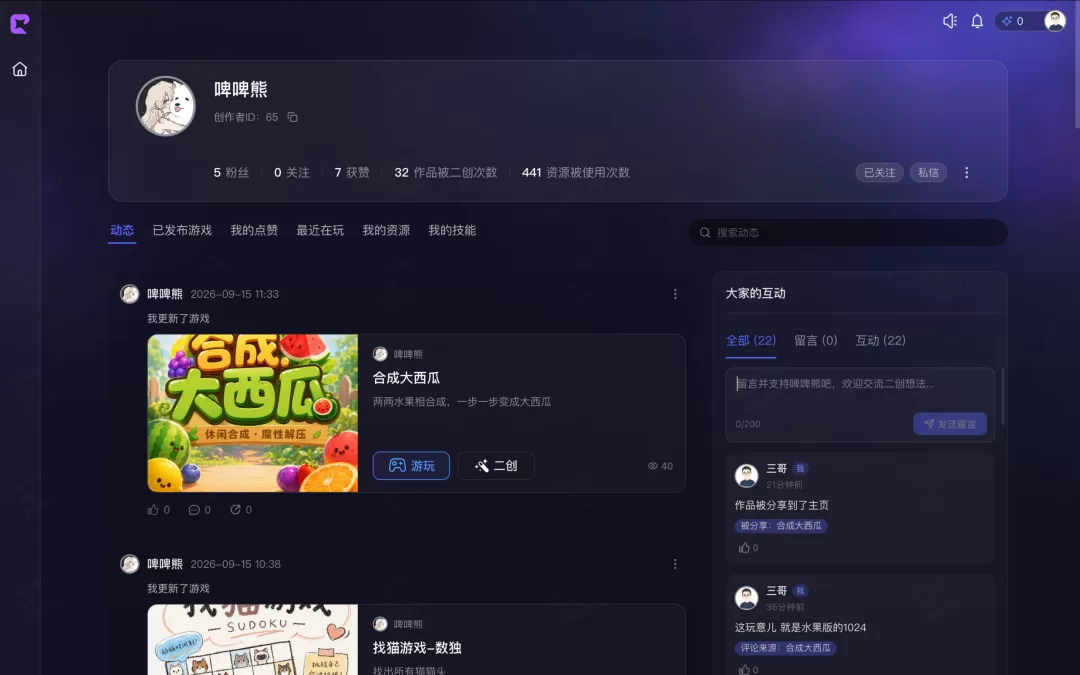
Task: Open the points balance showing 0
Action: tap(1014, 21)
